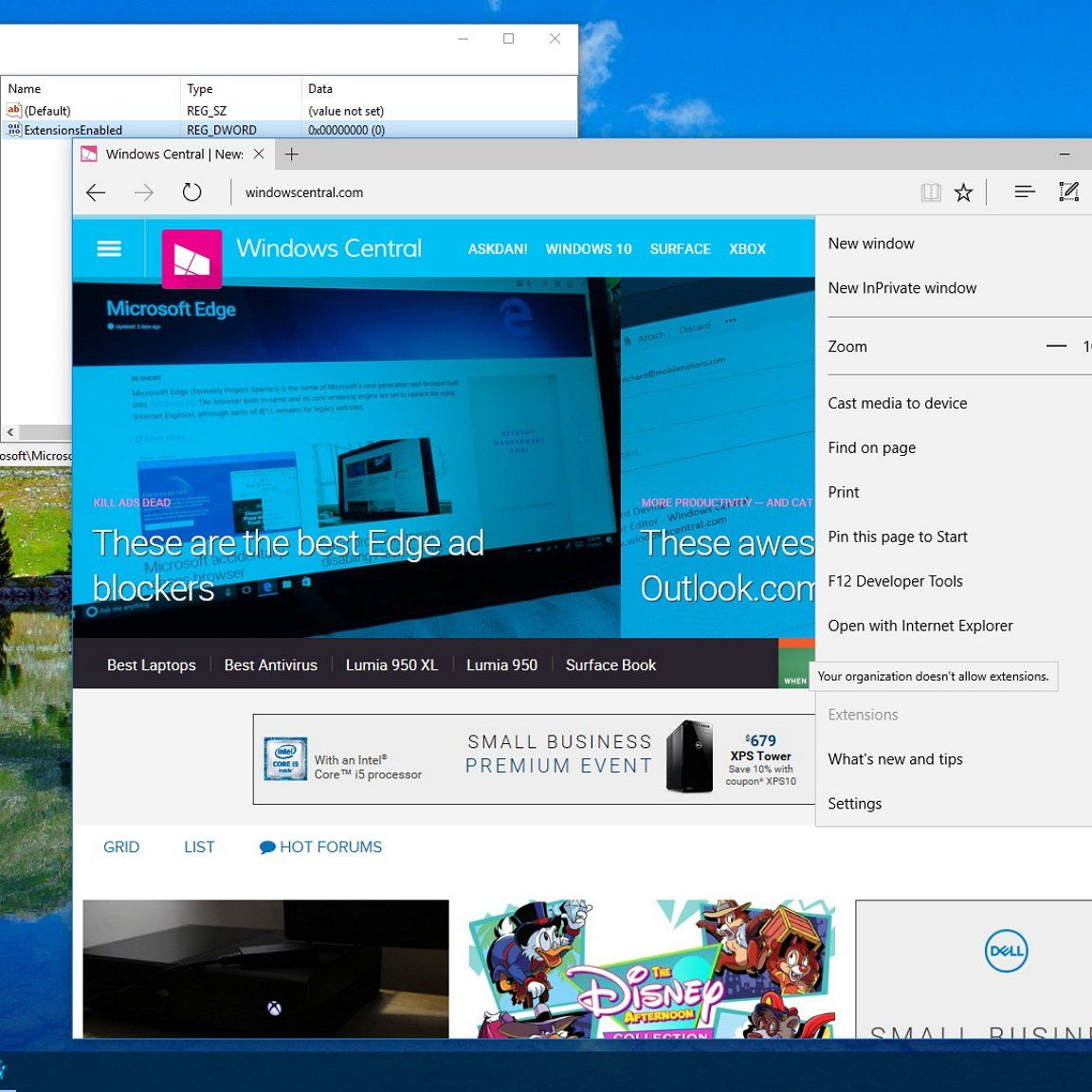The width and height of the screenshot is (1092, 1092).
Task: Open the Hub panel icon
Action: pyautogui.click(x=1024, y=191)
